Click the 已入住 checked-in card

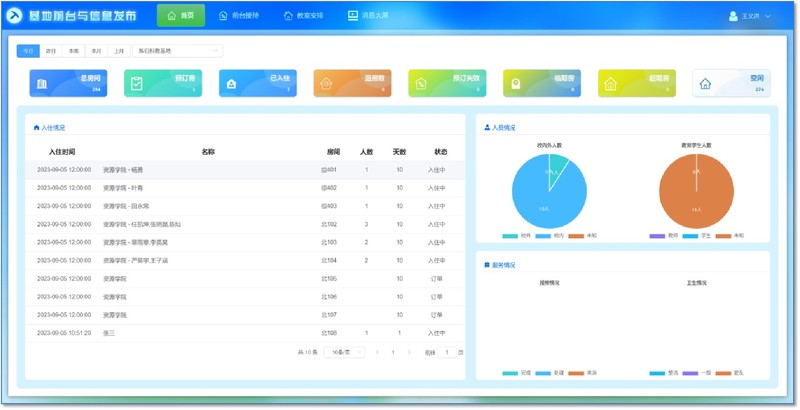258,83
